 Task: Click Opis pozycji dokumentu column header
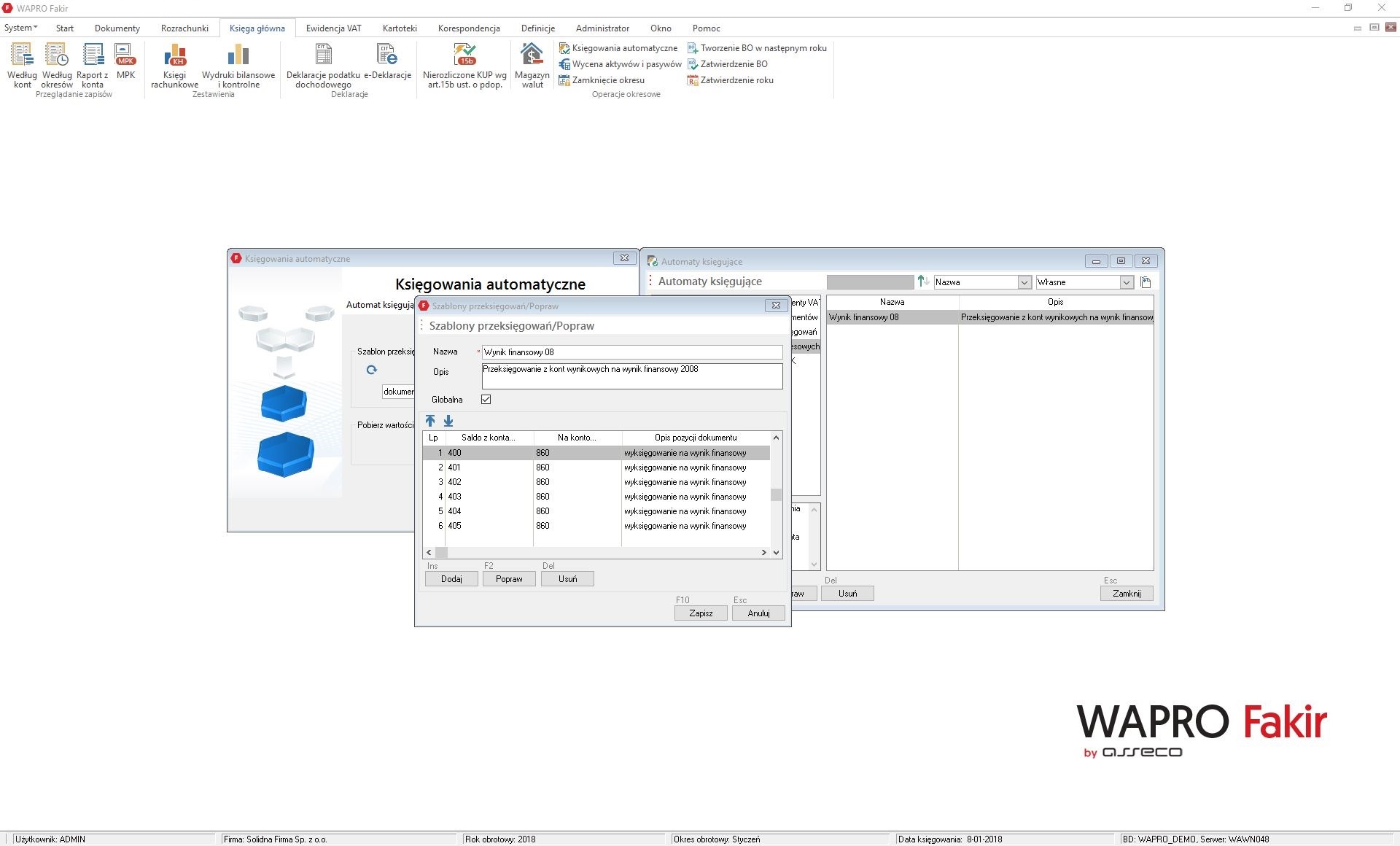(696, 438)
